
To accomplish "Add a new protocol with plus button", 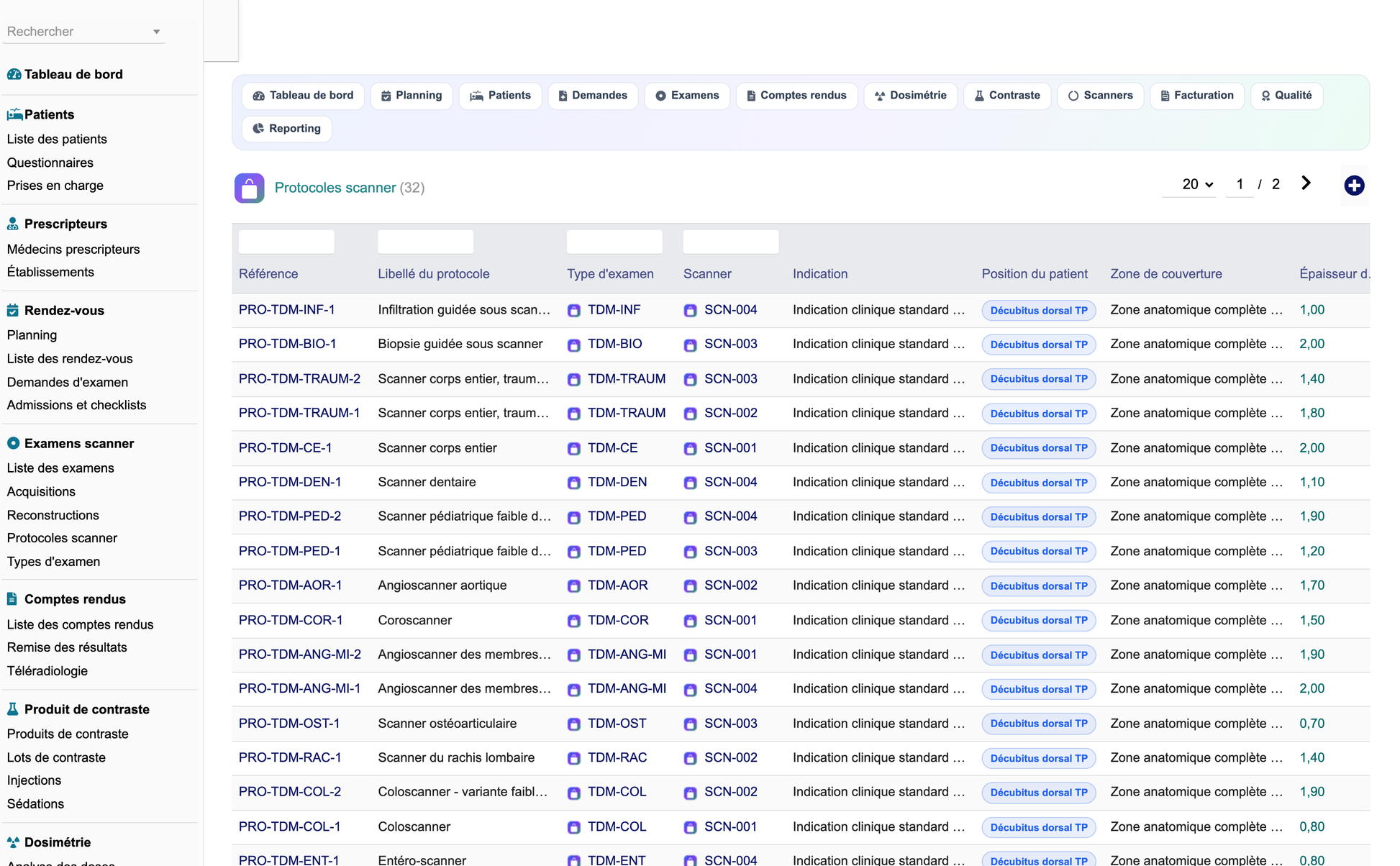I will click(1354, 186).
